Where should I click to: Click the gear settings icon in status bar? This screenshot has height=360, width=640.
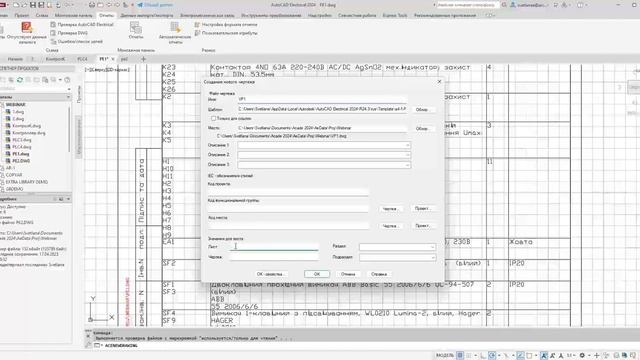click(582, 356)
